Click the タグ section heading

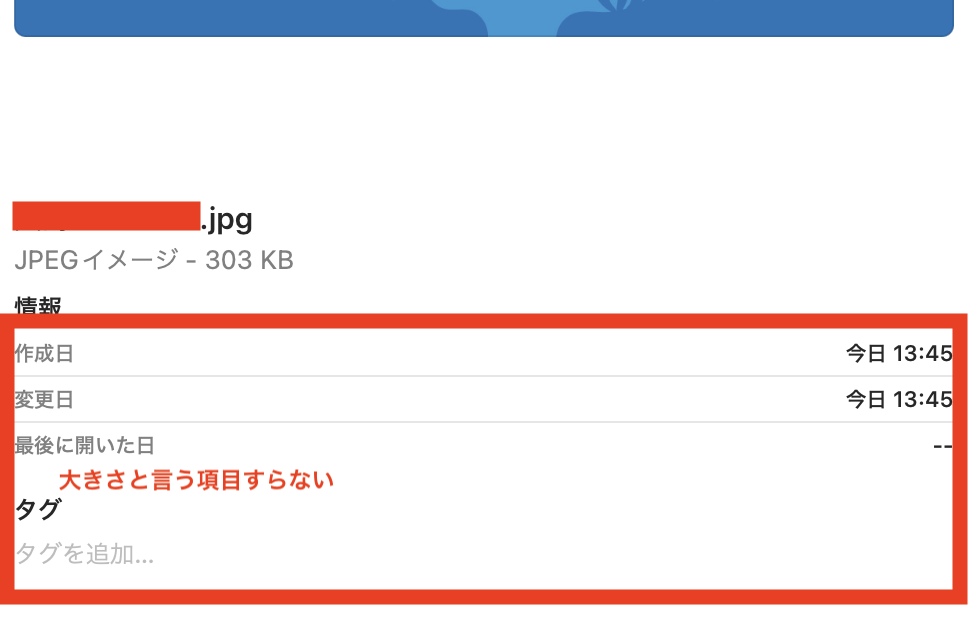[x=38, y=509]
